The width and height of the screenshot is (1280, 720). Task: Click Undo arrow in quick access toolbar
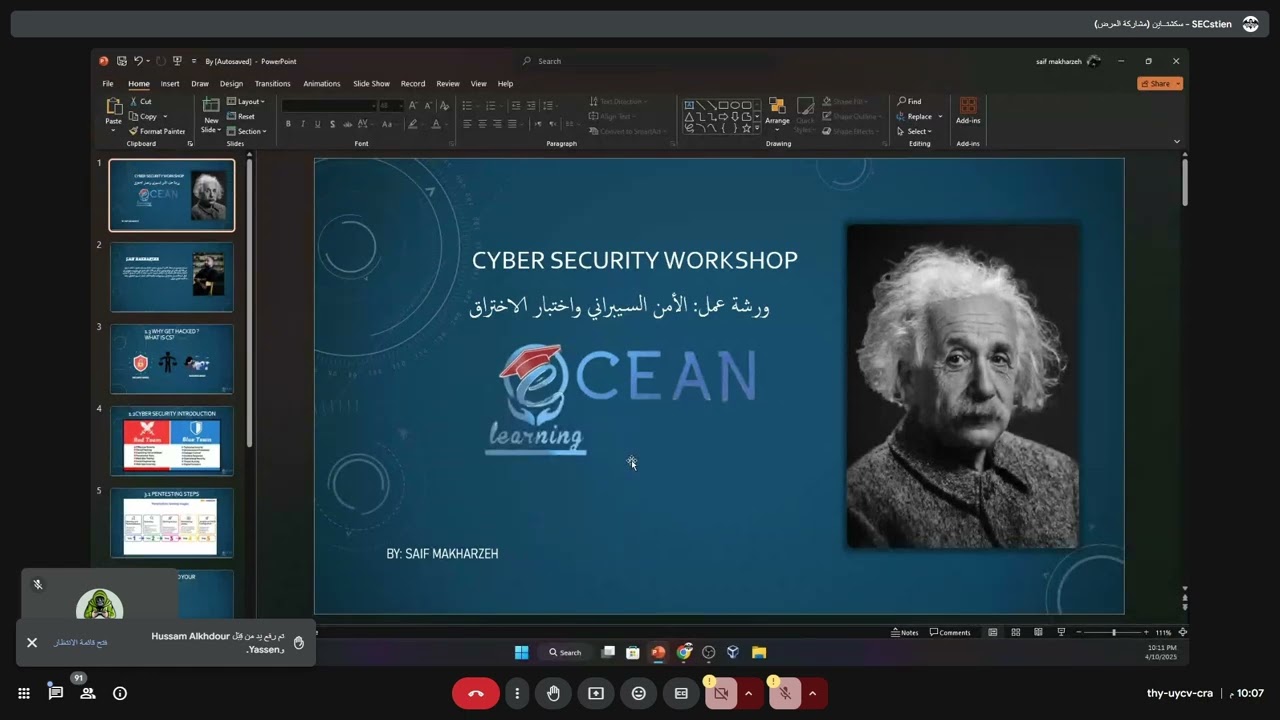pyautogui.click(x=138, y=61)
